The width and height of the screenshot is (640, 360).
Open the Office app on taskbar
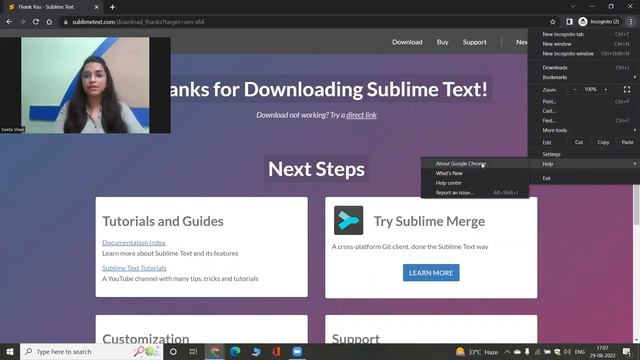pos(277,351)
